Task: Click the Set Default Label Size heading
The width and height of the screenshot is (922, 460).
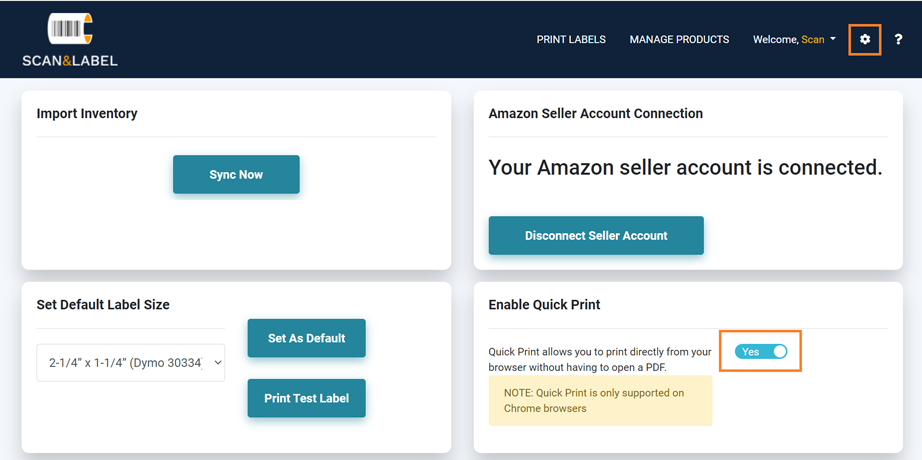Action: pos(103,305)
